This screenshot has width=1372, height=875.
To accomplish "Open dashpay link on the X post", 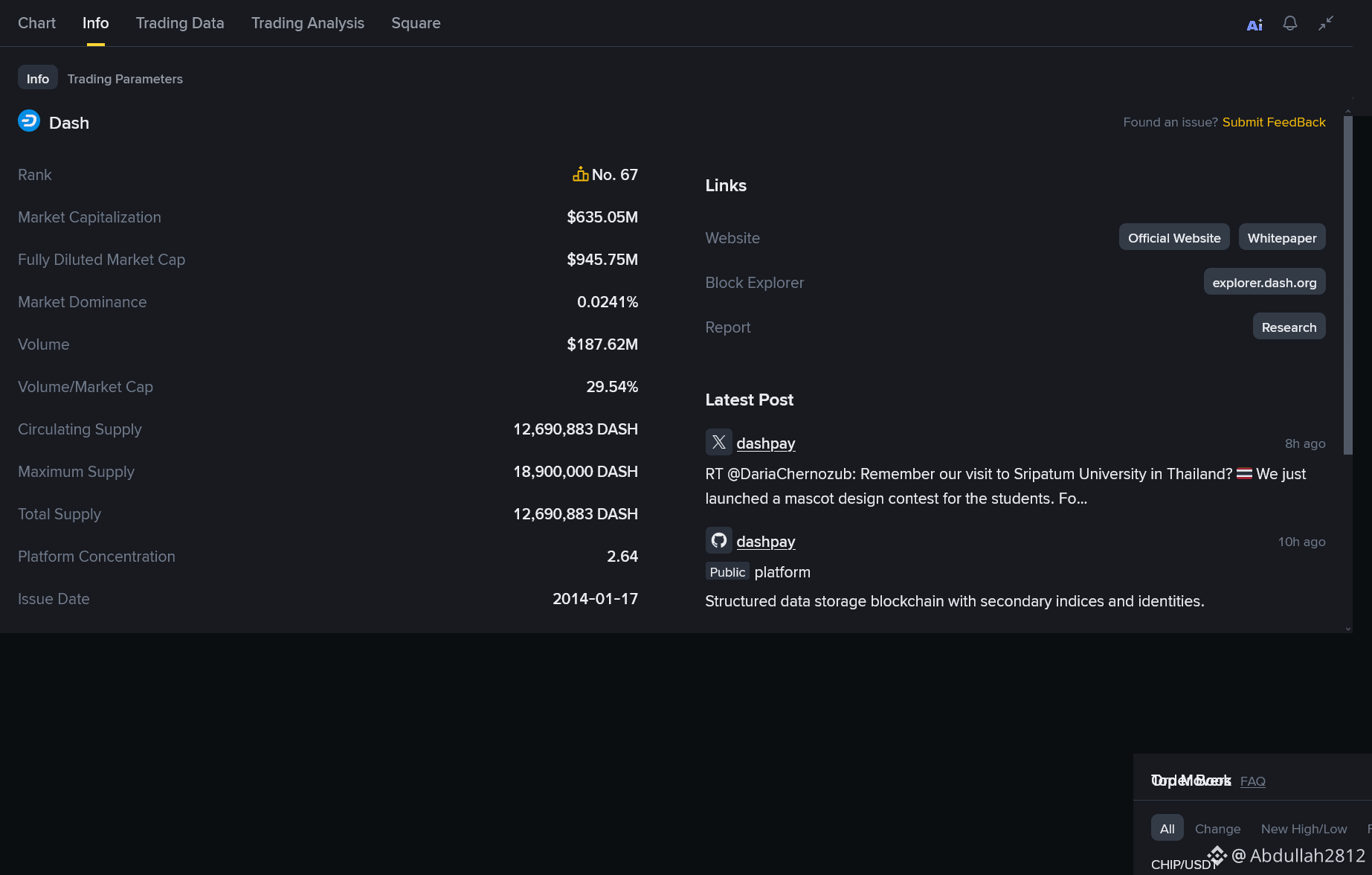I will click(766, 443).
